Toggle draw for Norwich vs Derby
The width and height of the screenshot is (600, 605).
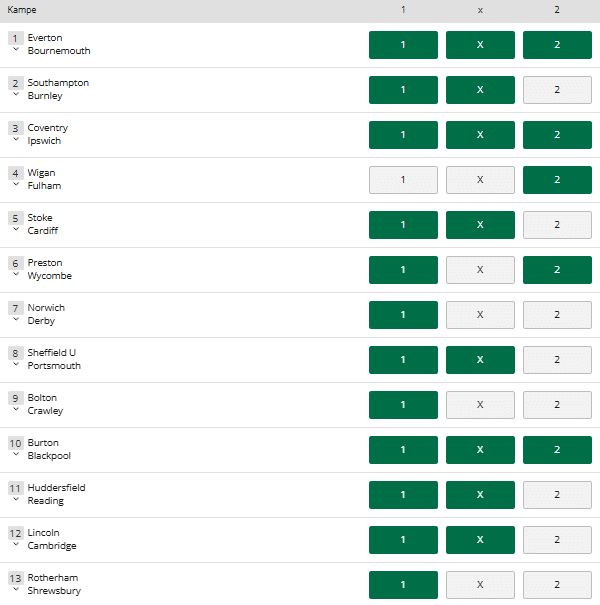tap(480, 315)
